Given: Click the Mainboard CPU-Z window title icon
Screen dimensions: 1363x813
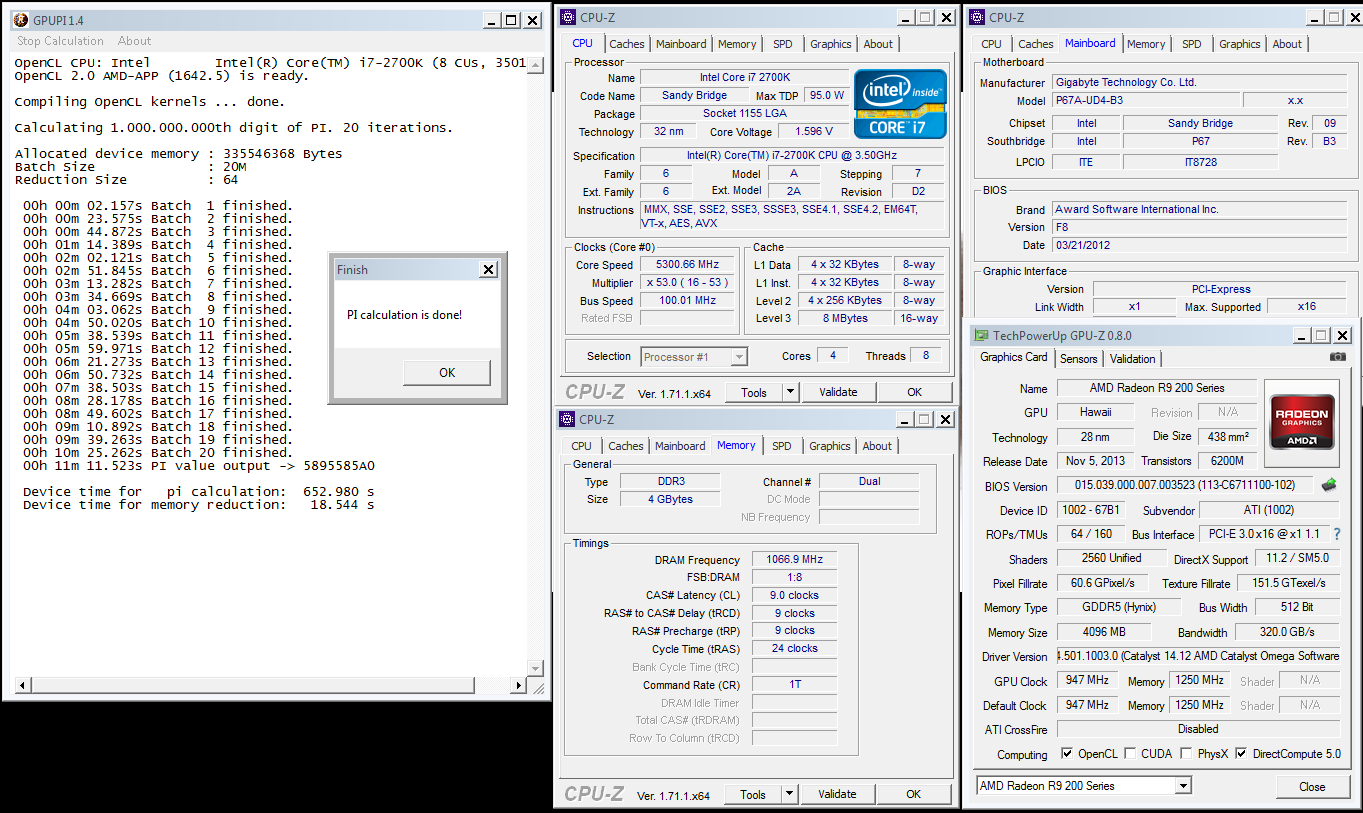Looking at the screenshot, I should click(x=976, y=17).
